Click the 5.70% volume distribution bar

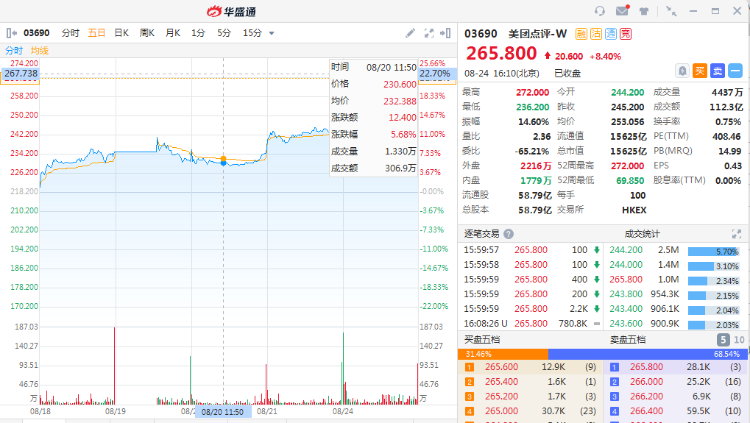click(x=714, y=251)
